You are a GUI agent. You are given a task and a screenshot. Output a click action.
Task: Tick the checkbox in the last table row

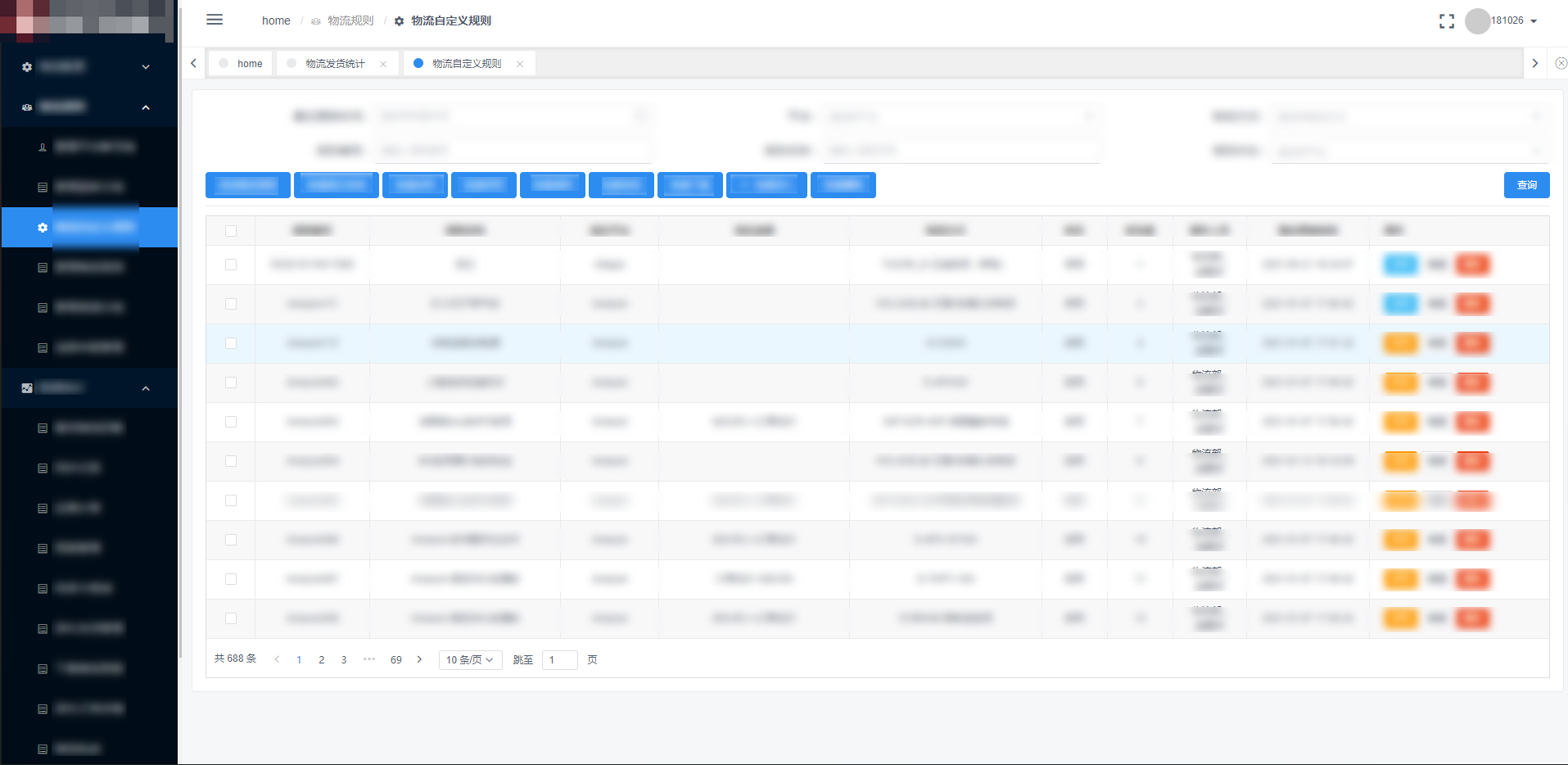[231, 618]
